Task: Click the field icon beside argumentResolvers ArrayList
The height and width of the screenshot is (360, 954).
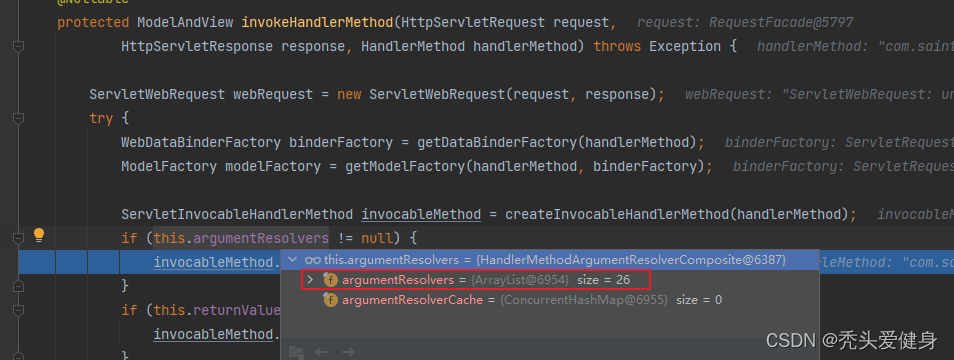Action: click(x=330, y=280)
